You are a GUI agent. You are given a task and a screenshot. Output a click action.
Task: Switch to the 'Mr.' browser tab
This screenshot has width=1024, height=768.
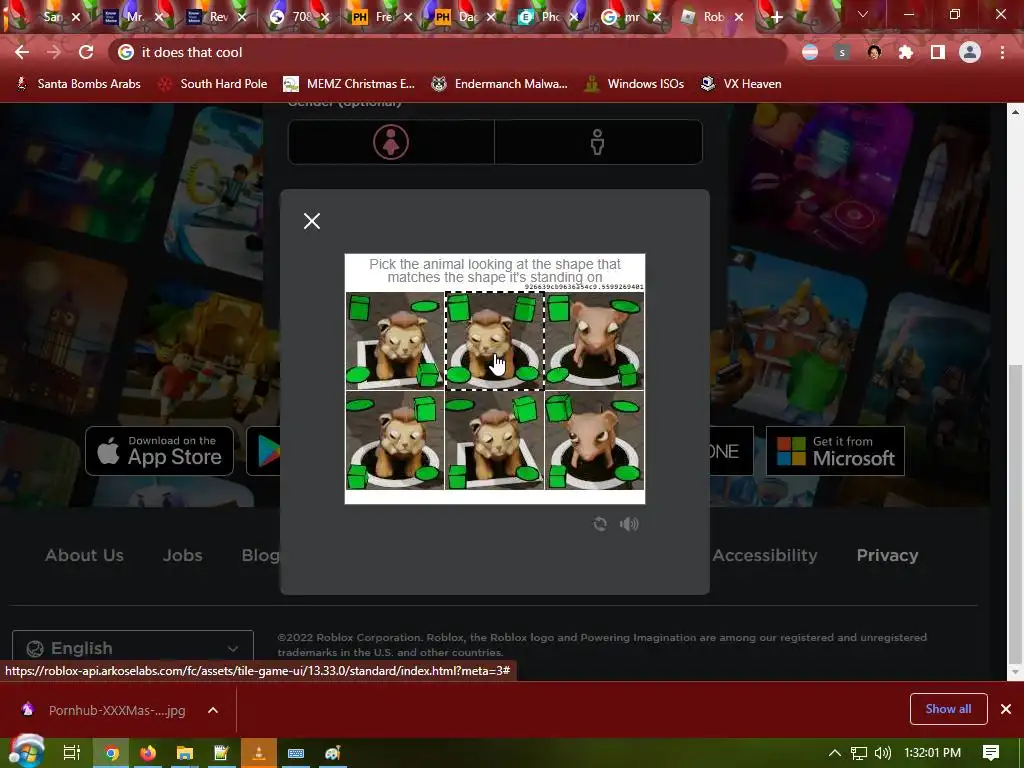coord(131,17)
